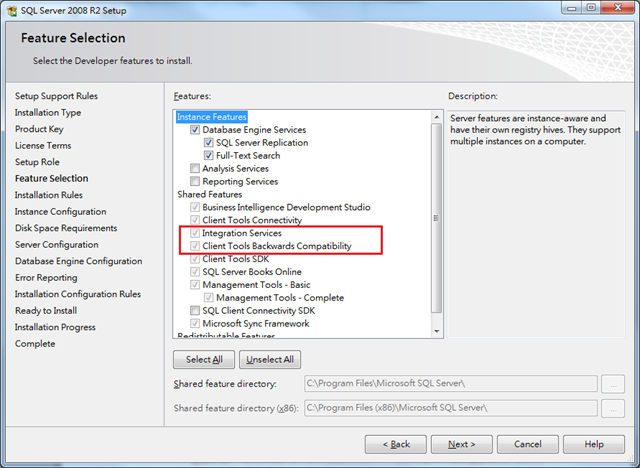This screenshot has width=640, height=468.
Task: Proceed with the Next button
Action: [462, 444]
